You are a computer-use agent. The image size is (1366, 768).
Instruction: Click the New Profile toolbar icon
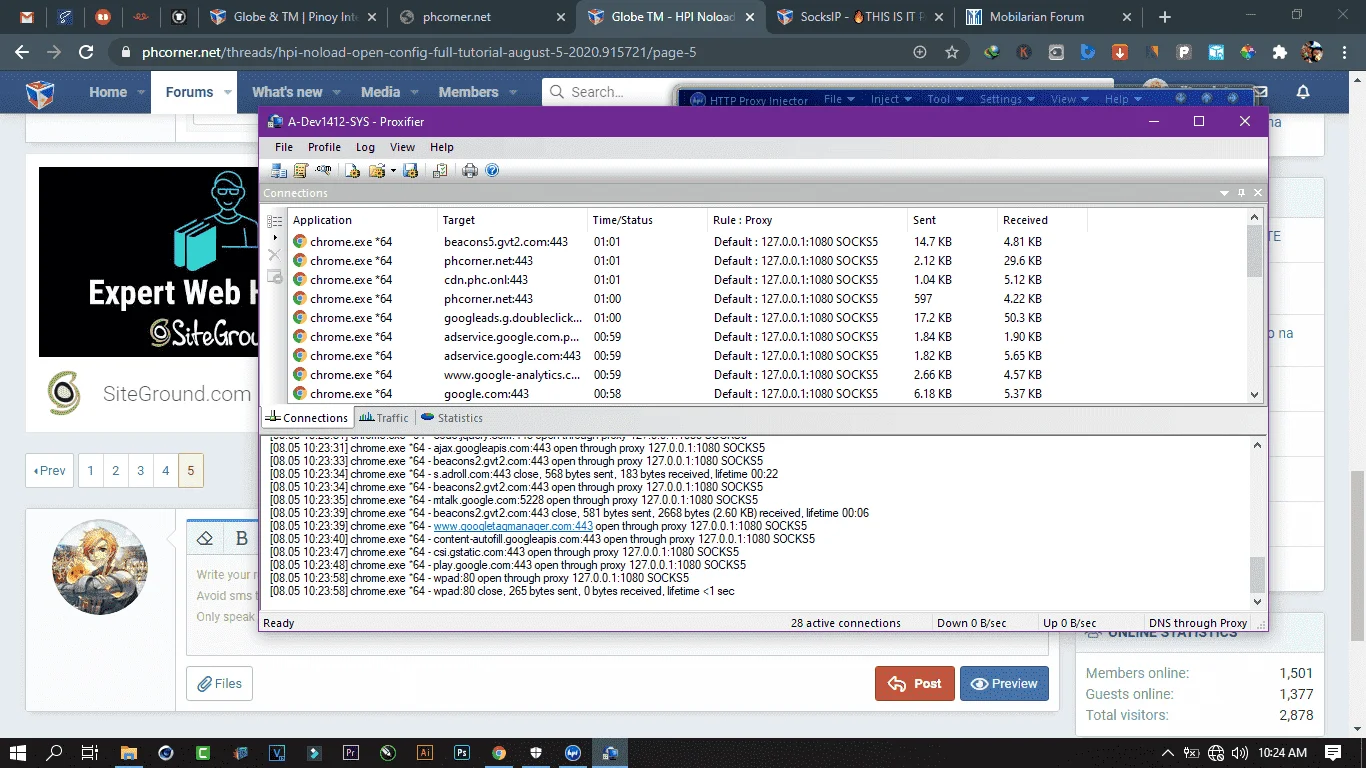(353, 171)
